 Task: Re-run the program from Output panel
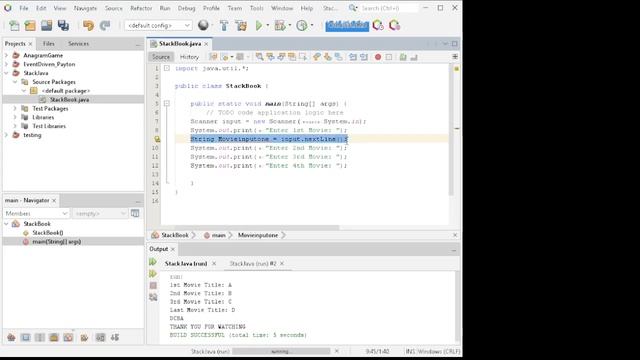(x=153, y=262)
